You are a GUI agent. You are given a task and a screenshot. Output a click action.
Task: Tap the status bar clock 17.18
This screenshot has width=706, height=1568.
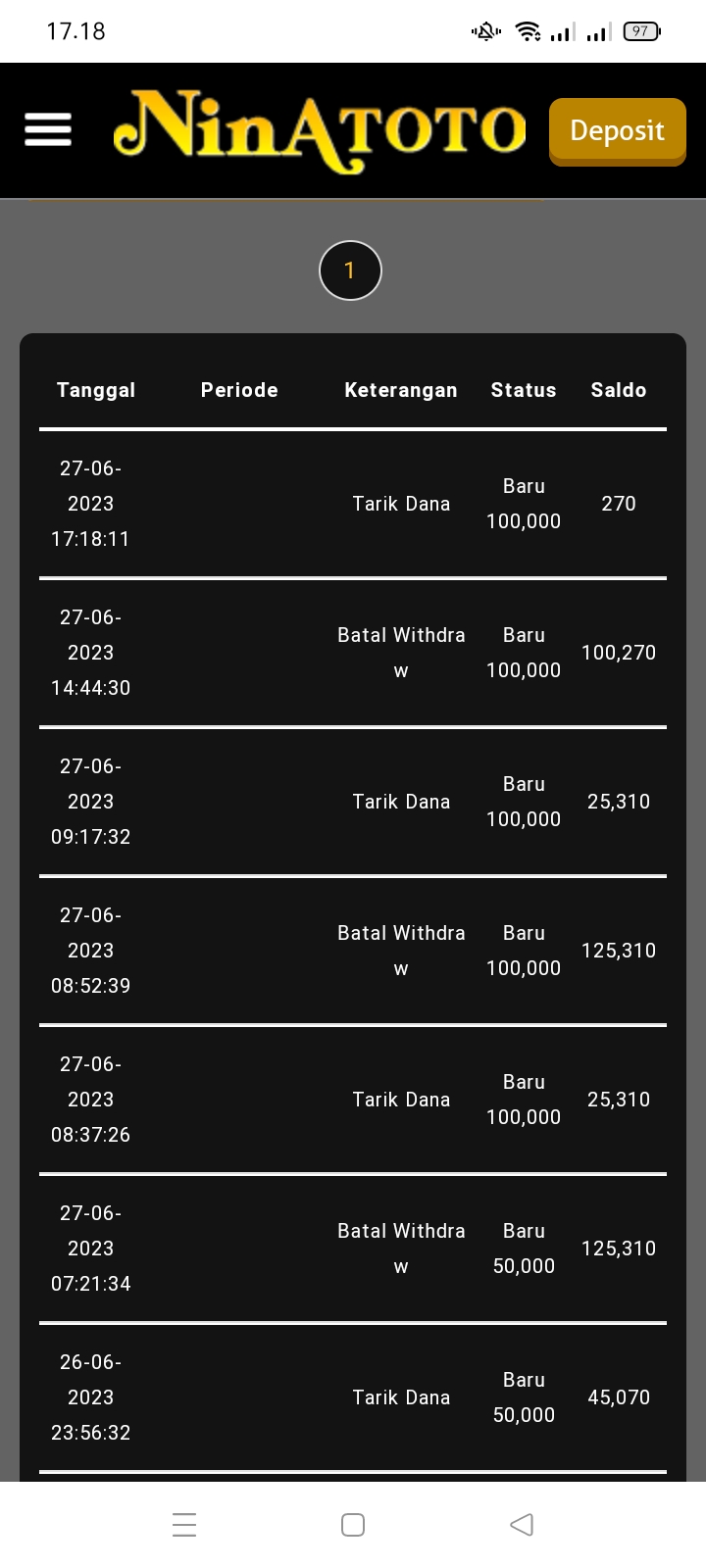pos(76,31)
